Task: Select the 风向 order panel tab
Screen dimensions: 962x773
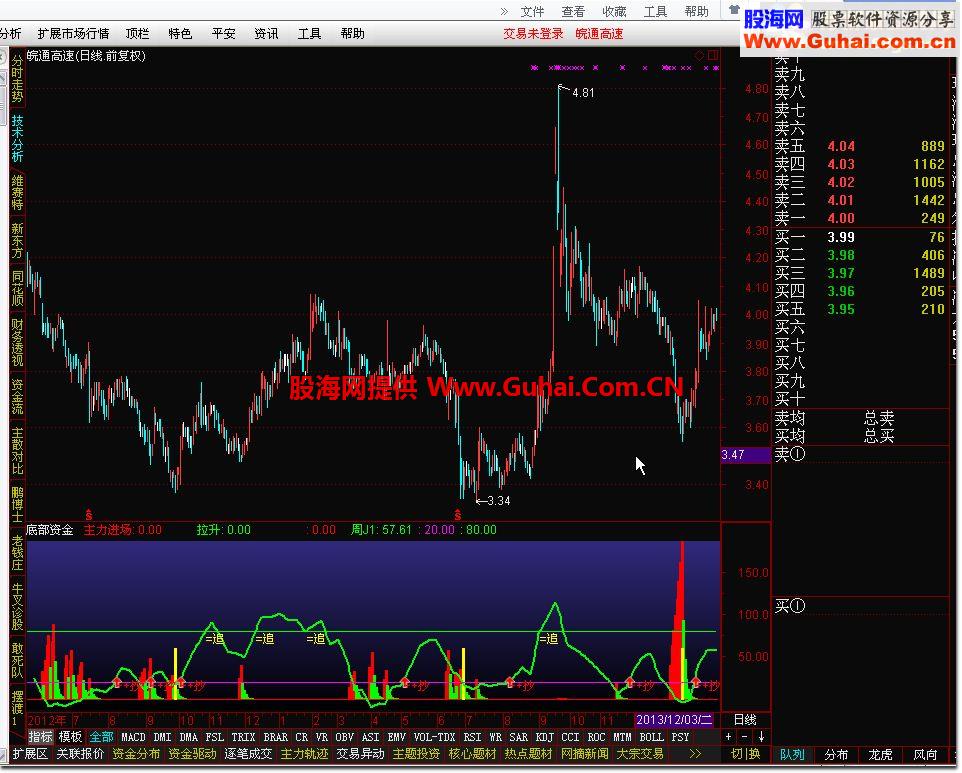Action: tap(925, 755)
